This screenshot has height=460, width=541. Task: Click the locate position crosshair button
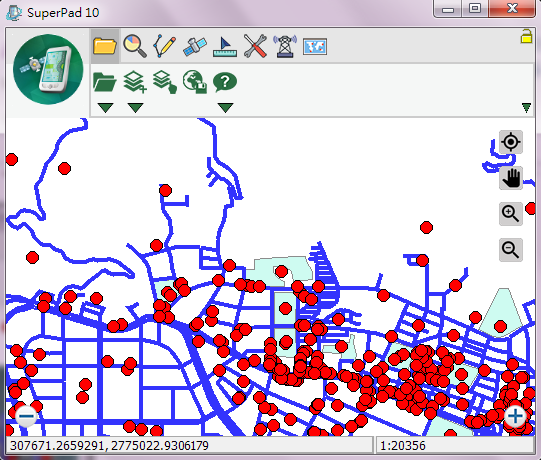pos(511,142)
